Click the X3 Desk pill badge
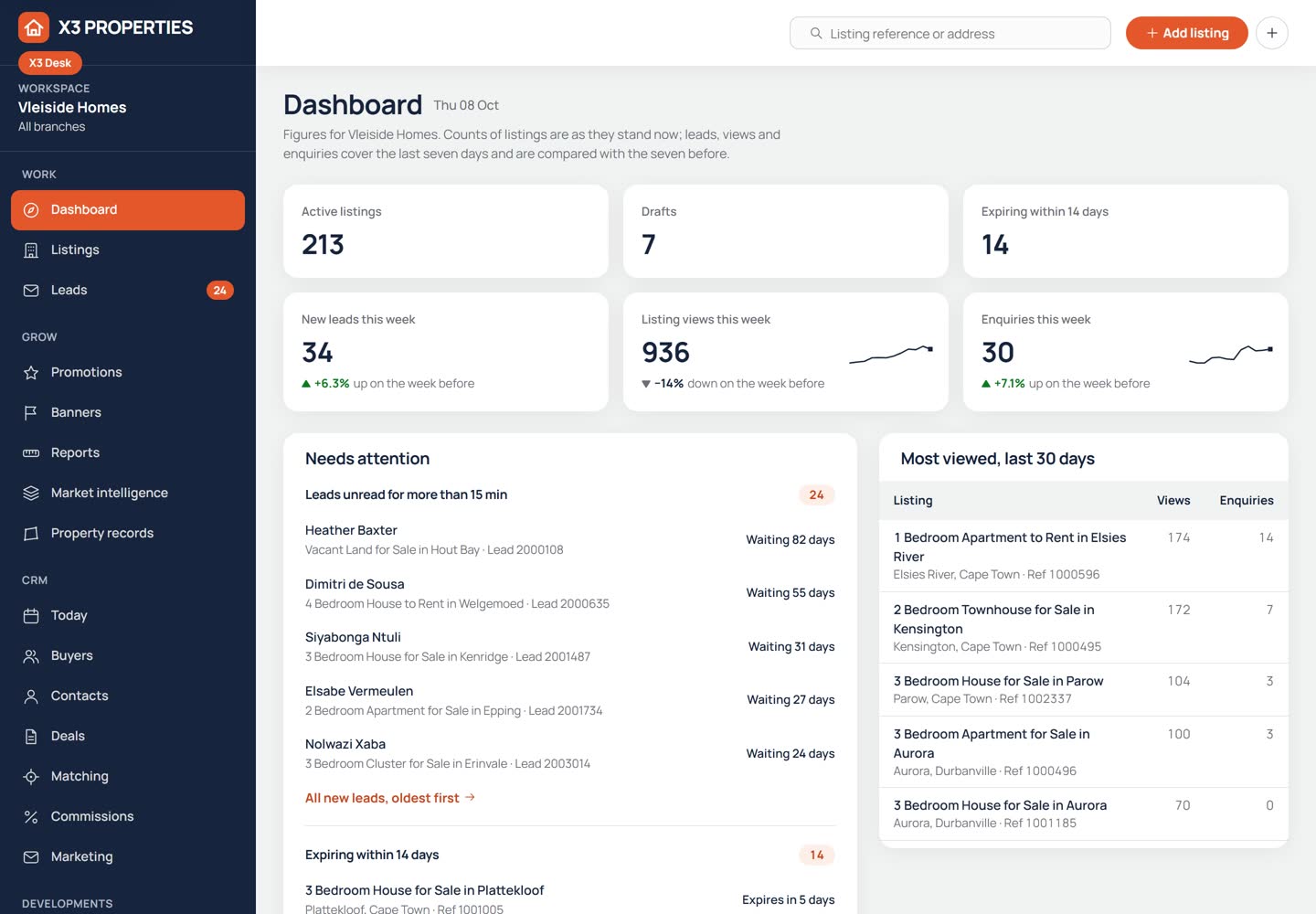The width and height of the screenshot is (1316, 914). click(x=50, y=63)
